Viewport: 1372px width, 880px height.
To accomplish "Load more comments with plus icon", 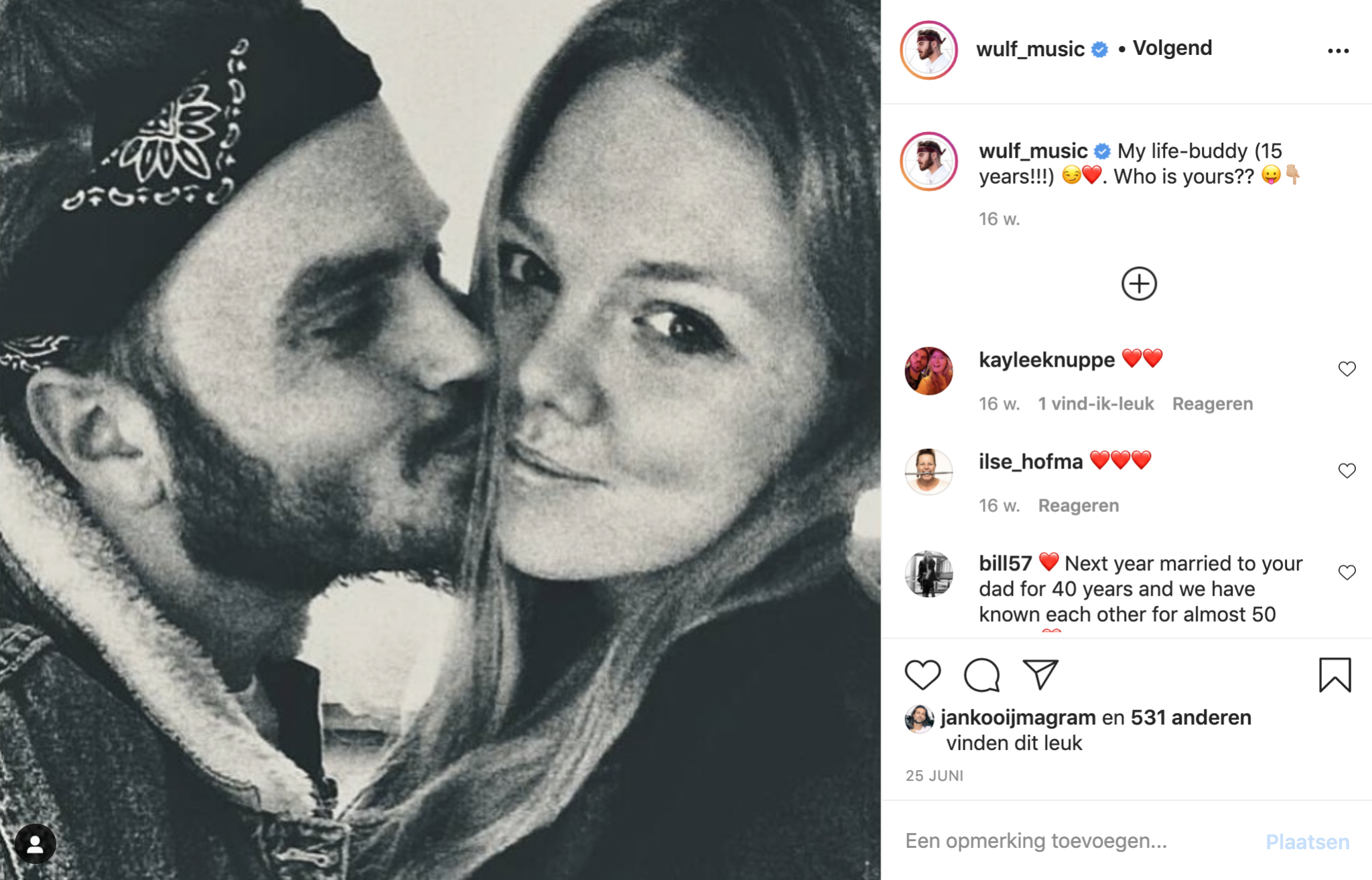I will (x=1139, y=284).
